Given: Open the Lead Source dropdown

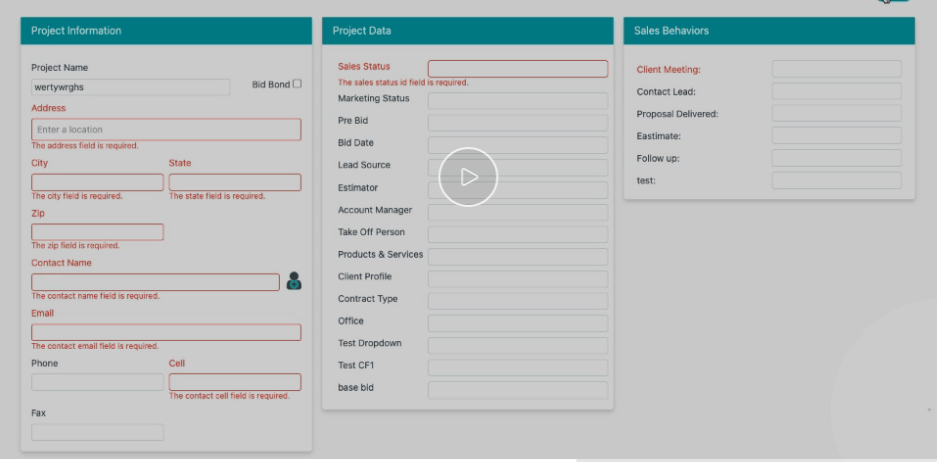Looking at the screenshot, I should (x=518, y=167).
